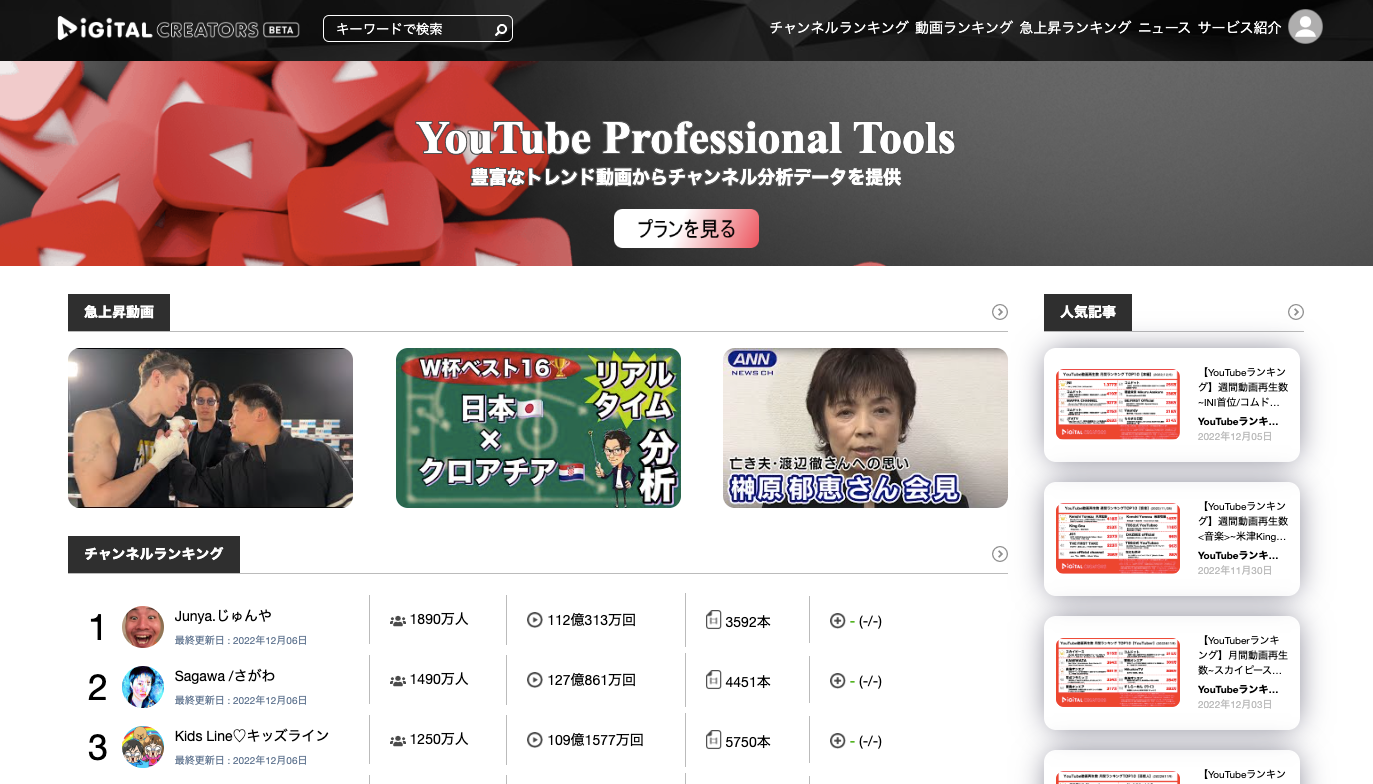The image size is (1373, 784).
Task: Open 急上昇ランキング in the top navigation
Action: tap(1075, 28)
